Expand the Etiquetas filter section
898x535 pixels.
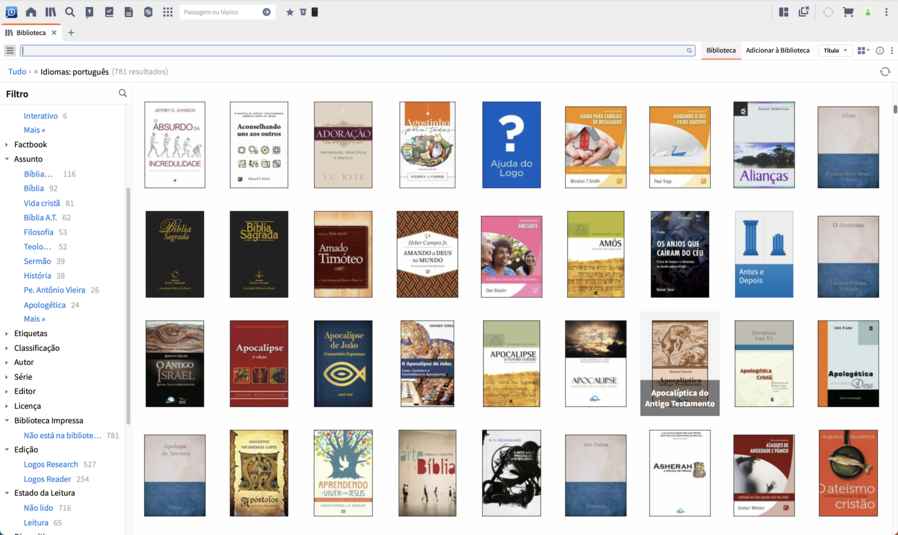coord(7,333)
